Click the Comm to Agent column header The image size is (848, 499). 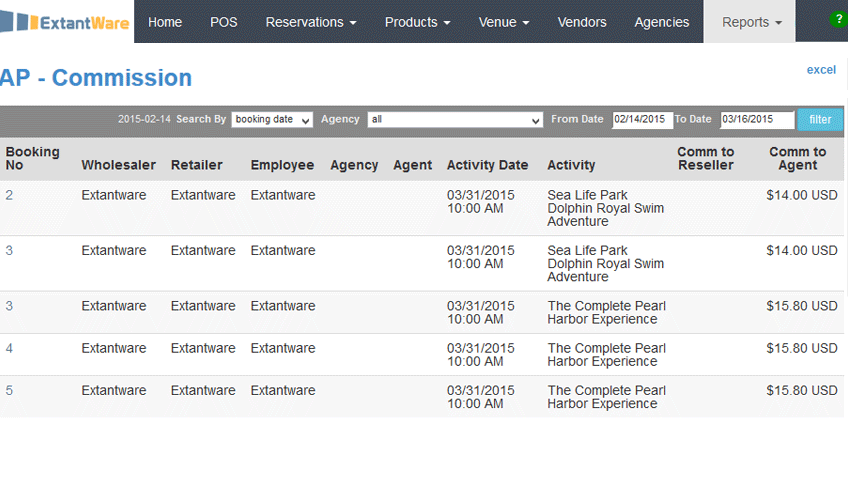pos(798,158)
